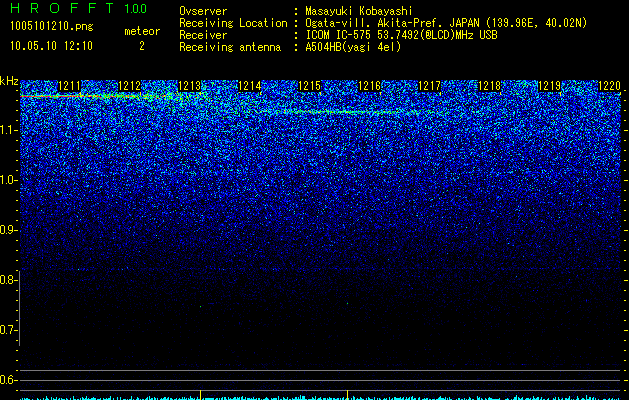Viewport: 629px width, 400px height.
Task: Click the 1218 time marker
Action: click(490, 86)
